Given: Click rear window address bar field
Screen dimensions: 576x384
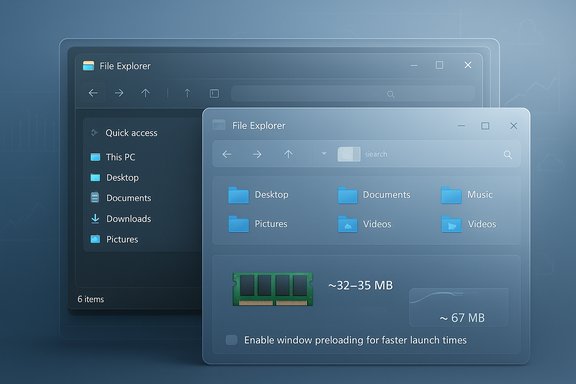Looking at the screenshot, I should [x=353, y=94].
